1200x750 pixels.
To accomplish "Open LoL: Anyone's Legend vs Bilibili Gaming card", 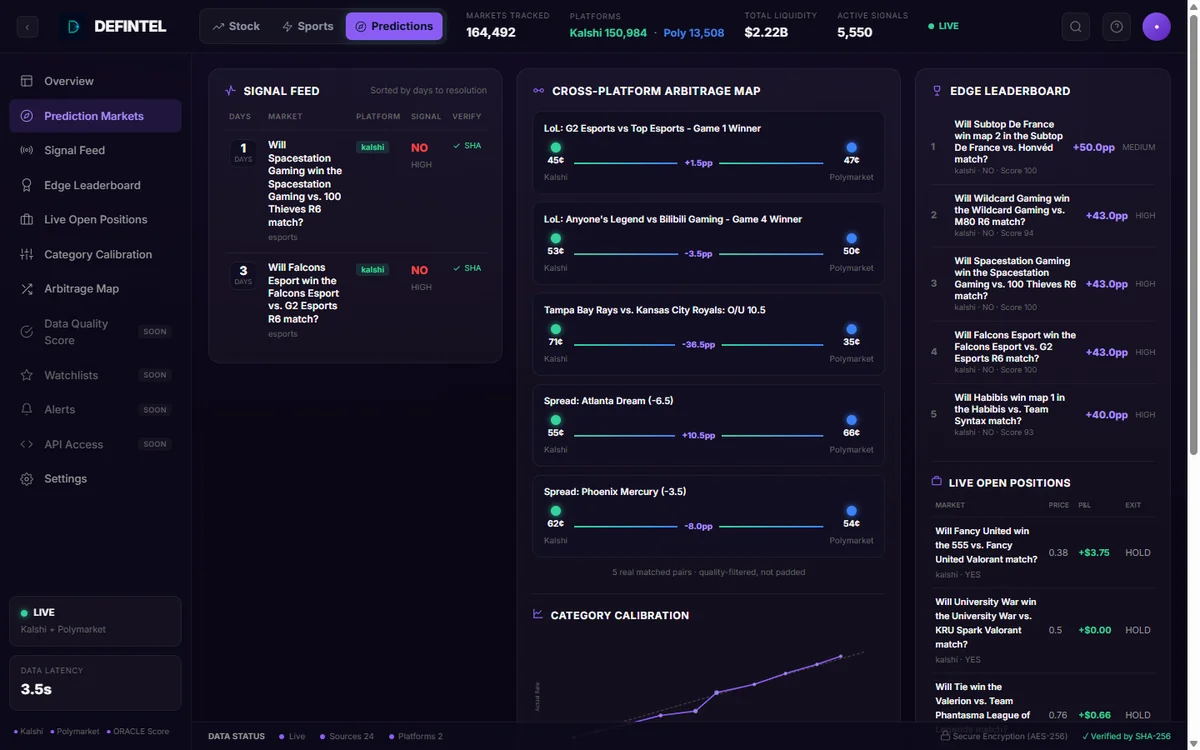I will pos(708,243).
